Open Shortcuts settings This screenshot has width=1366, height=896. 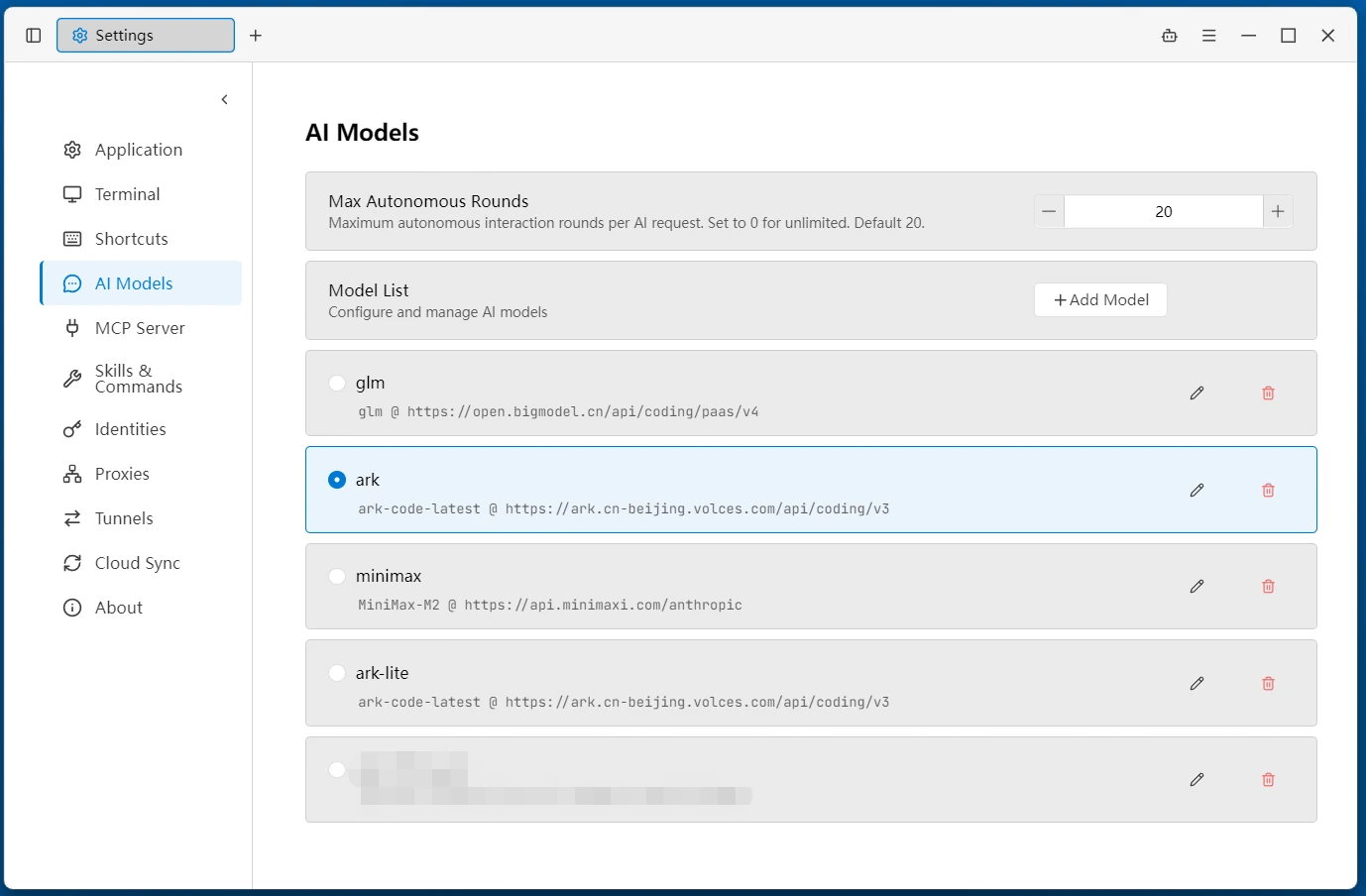(x=141, y=239)
